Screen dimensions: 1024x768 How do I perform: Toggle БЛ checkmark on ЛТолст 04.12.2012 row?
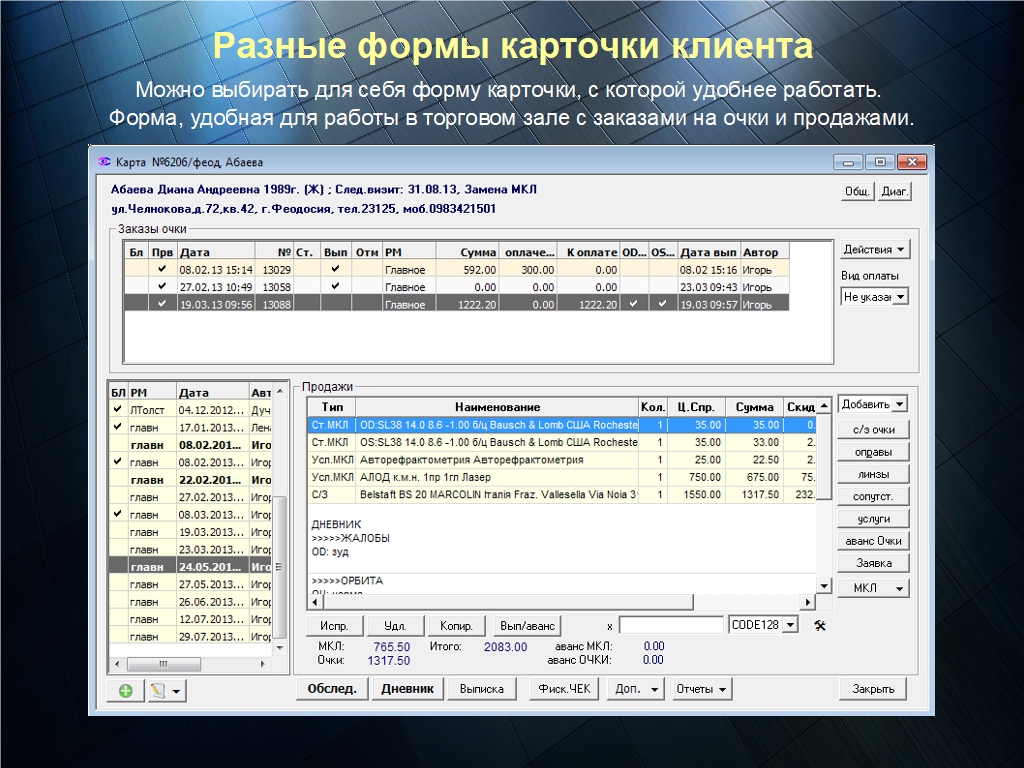click(x=117, y=410)
